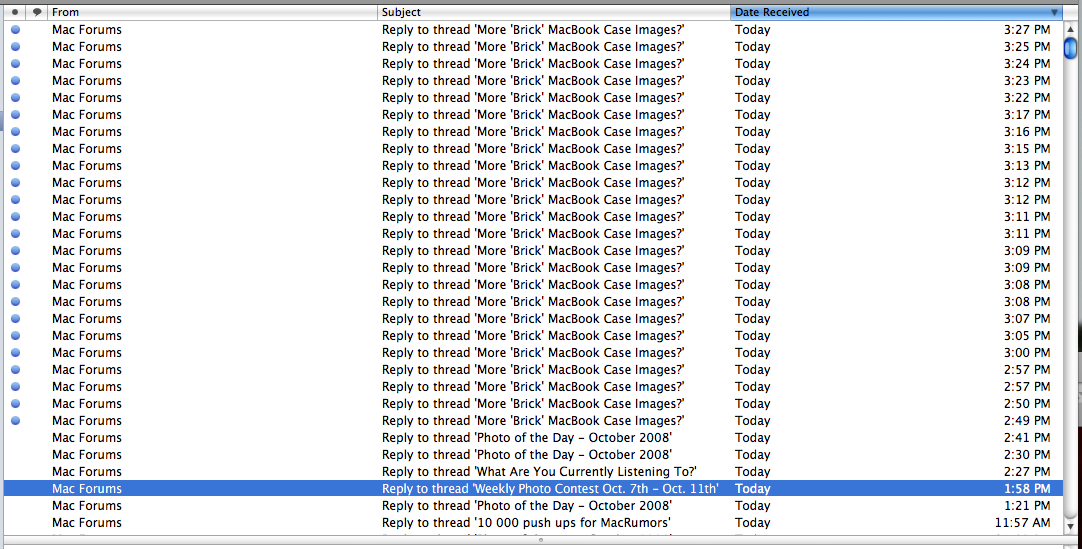Click the unread dot of the 3:24 PM message
Image resolution: width=1082 pixels, height=549 pixels.
pyautogui.click(x=15, y=63)
